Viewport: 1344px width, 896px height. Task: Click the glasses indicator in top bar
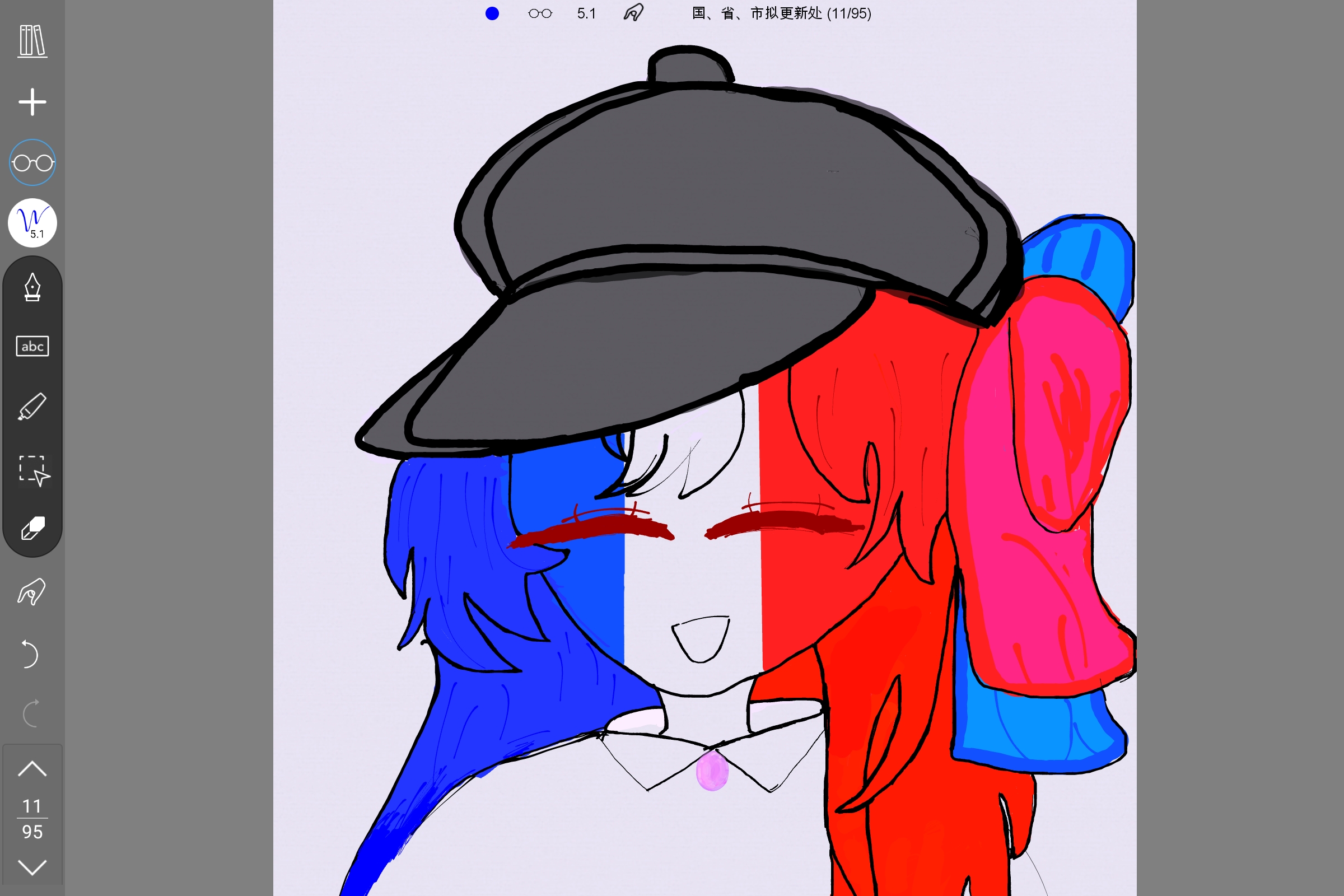(x=540, y=13)
